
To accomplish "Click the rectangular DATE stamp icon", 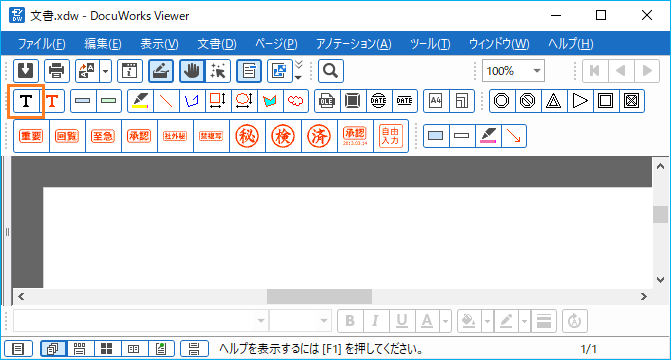I will (x=404, y=101).
